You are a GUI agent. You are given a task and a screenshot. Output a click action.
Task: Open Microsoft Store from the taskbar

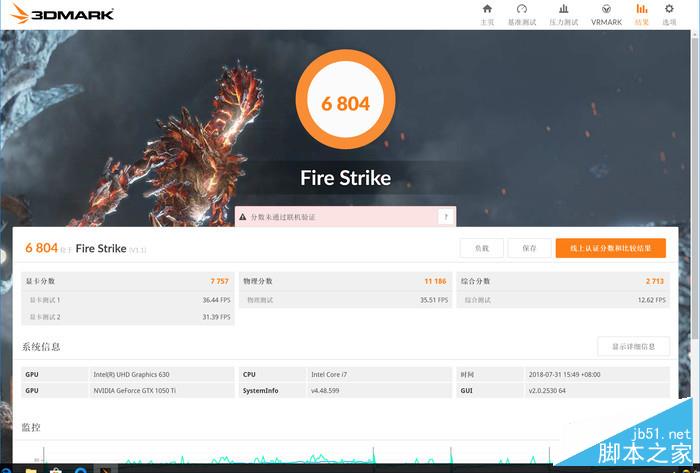pyautogui.click(x=55, y=470)
